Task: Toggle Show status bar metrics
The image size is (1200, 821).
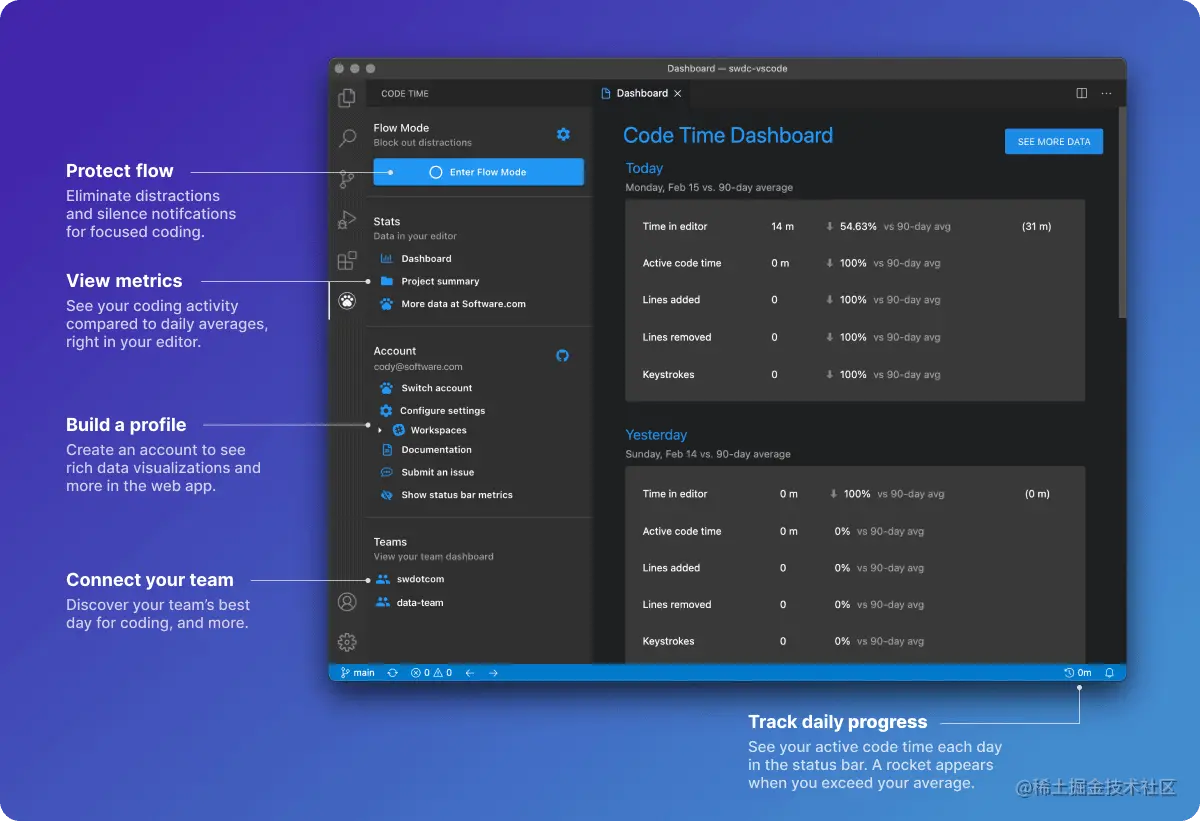Action: click(x=457, y=495)
